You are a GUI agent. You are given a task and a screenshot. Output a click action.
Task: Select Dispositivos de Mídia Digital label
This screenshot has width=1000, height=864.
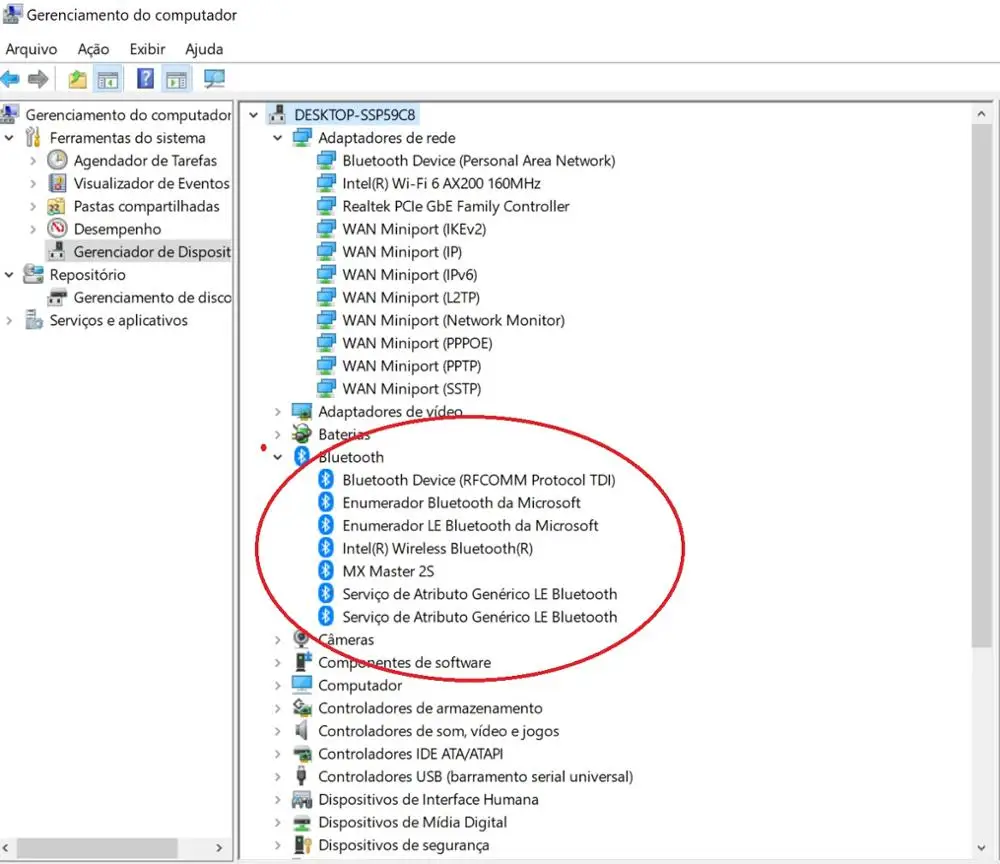pyautogui.click(x=412, y=822)
